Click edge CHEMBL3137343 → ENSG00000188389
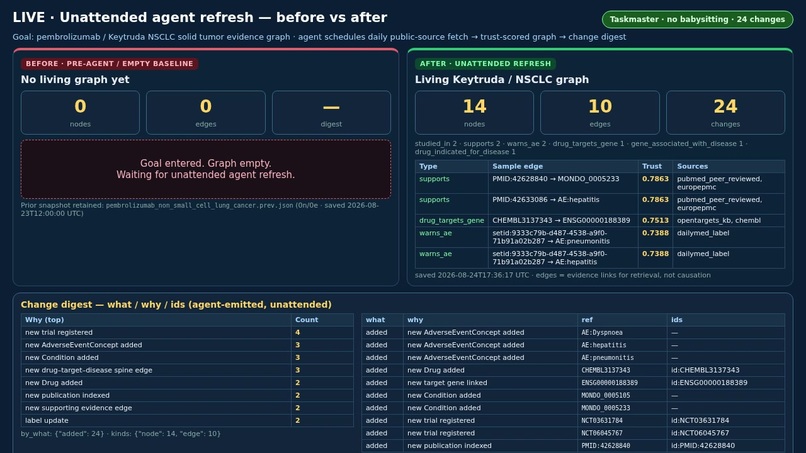 (x=561, y=220)
